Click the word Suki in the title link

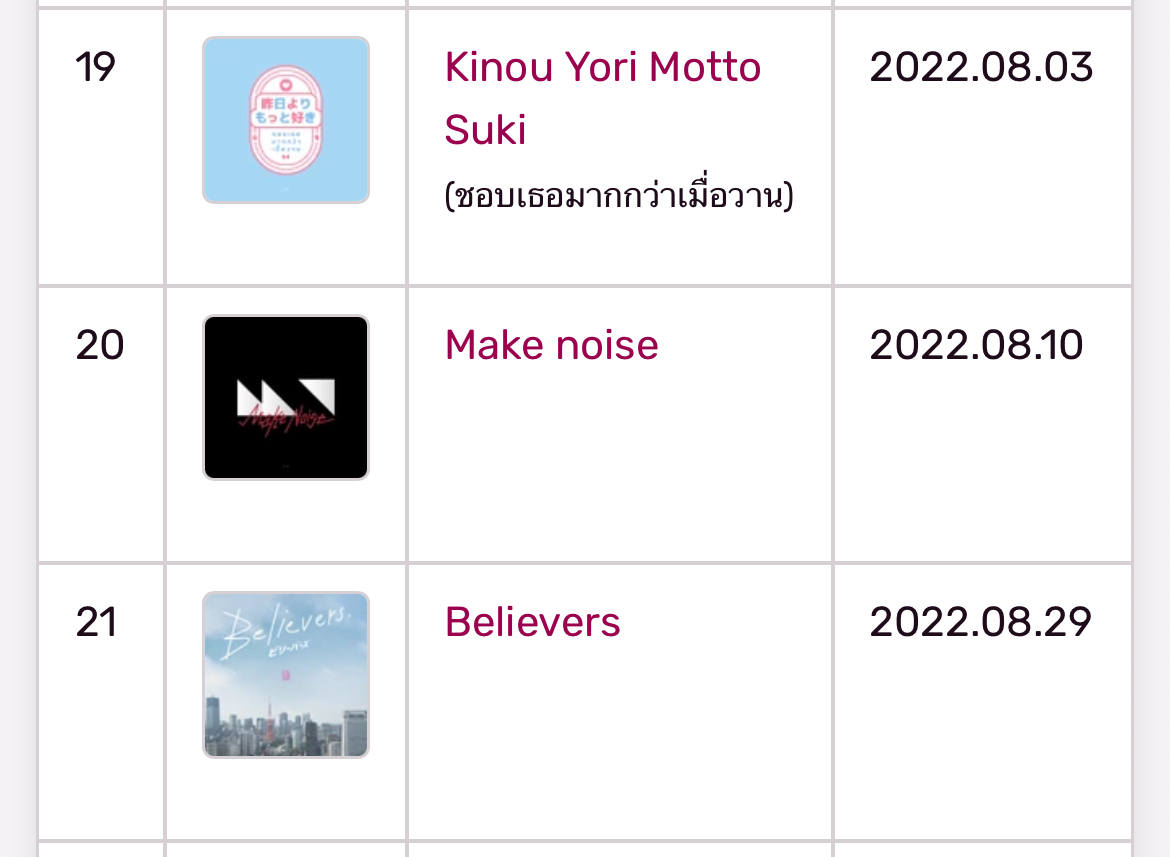485,130
